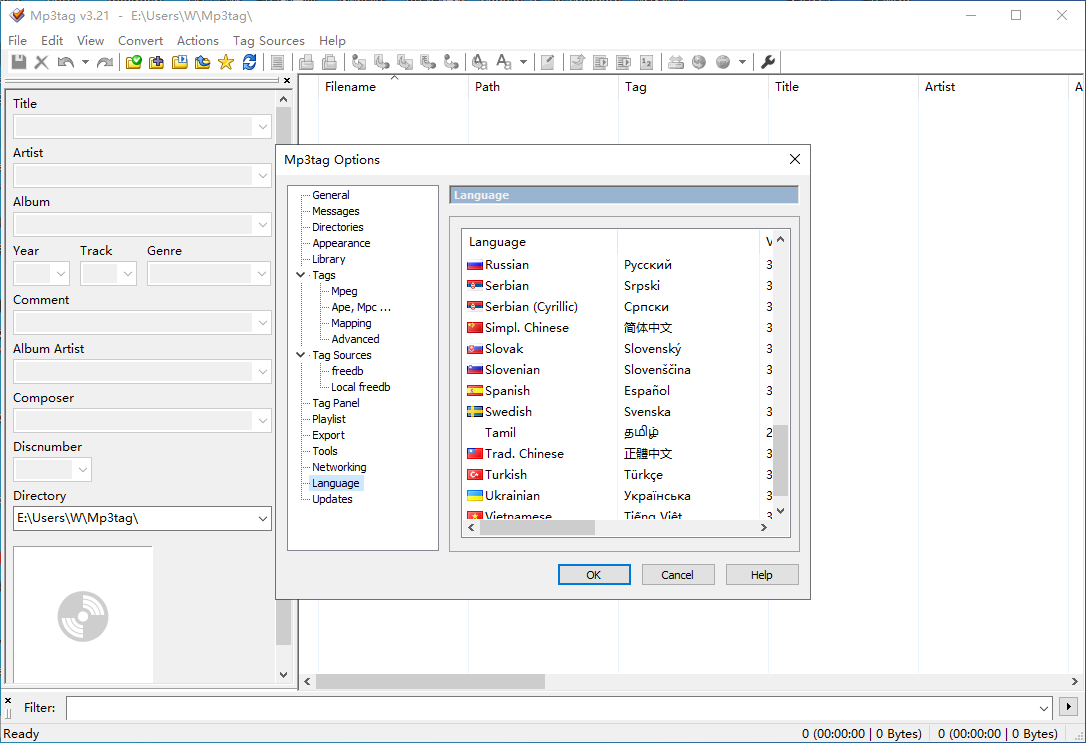Click the Text file to Tag icon
Image resolution: width=1086 pixels, height=743 pixels.
(428, 62)
